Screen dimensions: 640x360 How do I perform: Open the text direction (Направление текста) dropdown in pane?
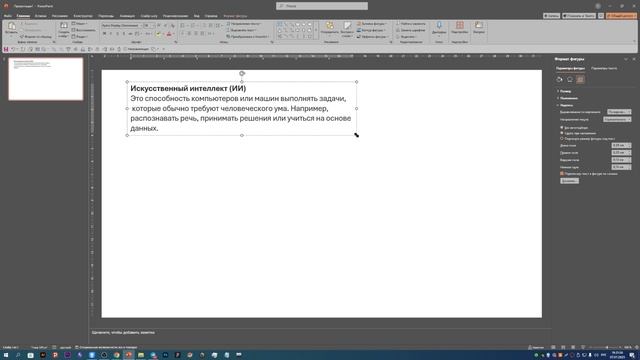coord(617,119)
